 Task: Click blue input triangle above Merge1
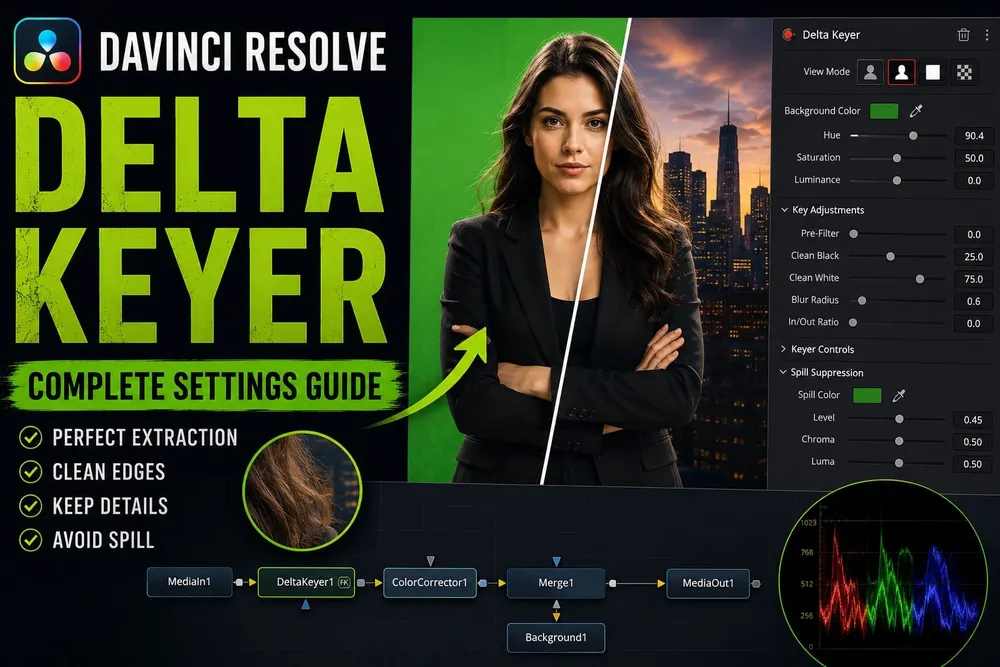(x=557, y=561)
